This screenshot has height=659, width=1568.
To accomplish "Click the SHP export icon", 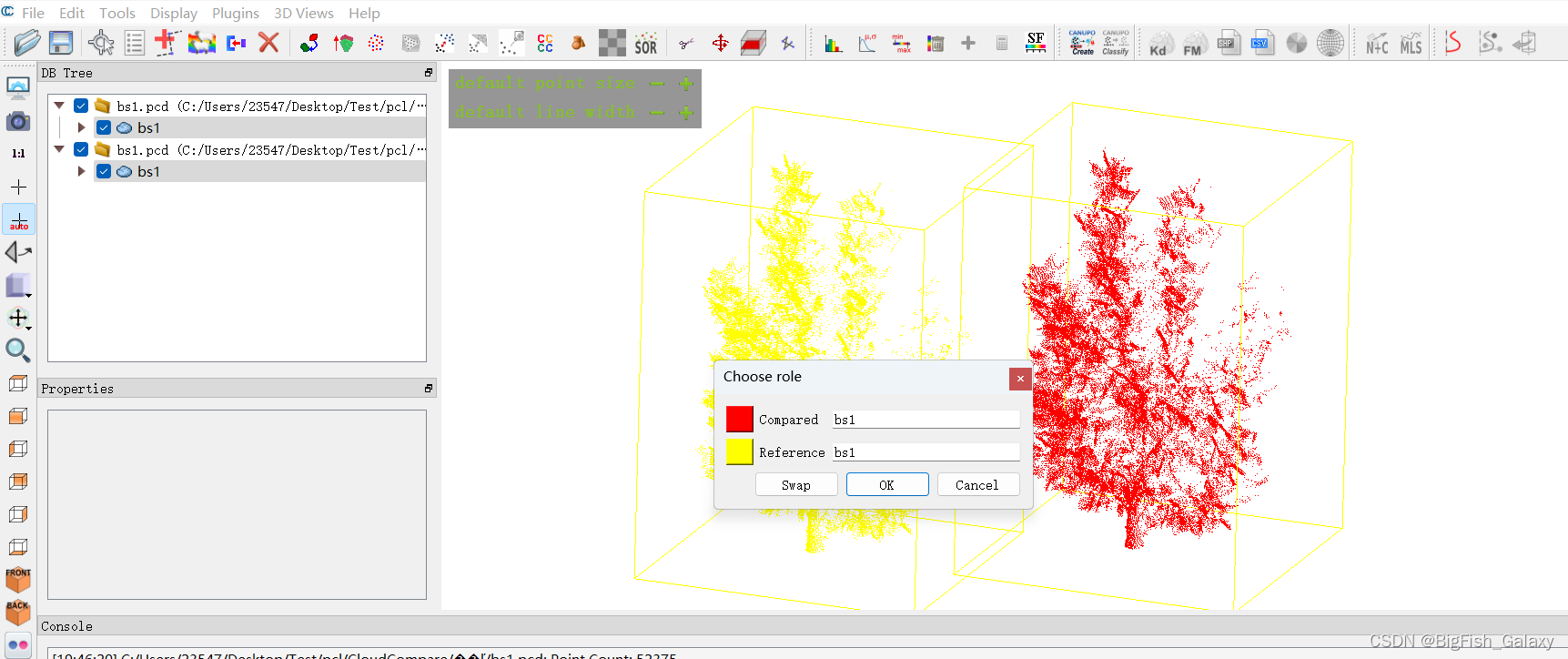I will [1229, 43].
